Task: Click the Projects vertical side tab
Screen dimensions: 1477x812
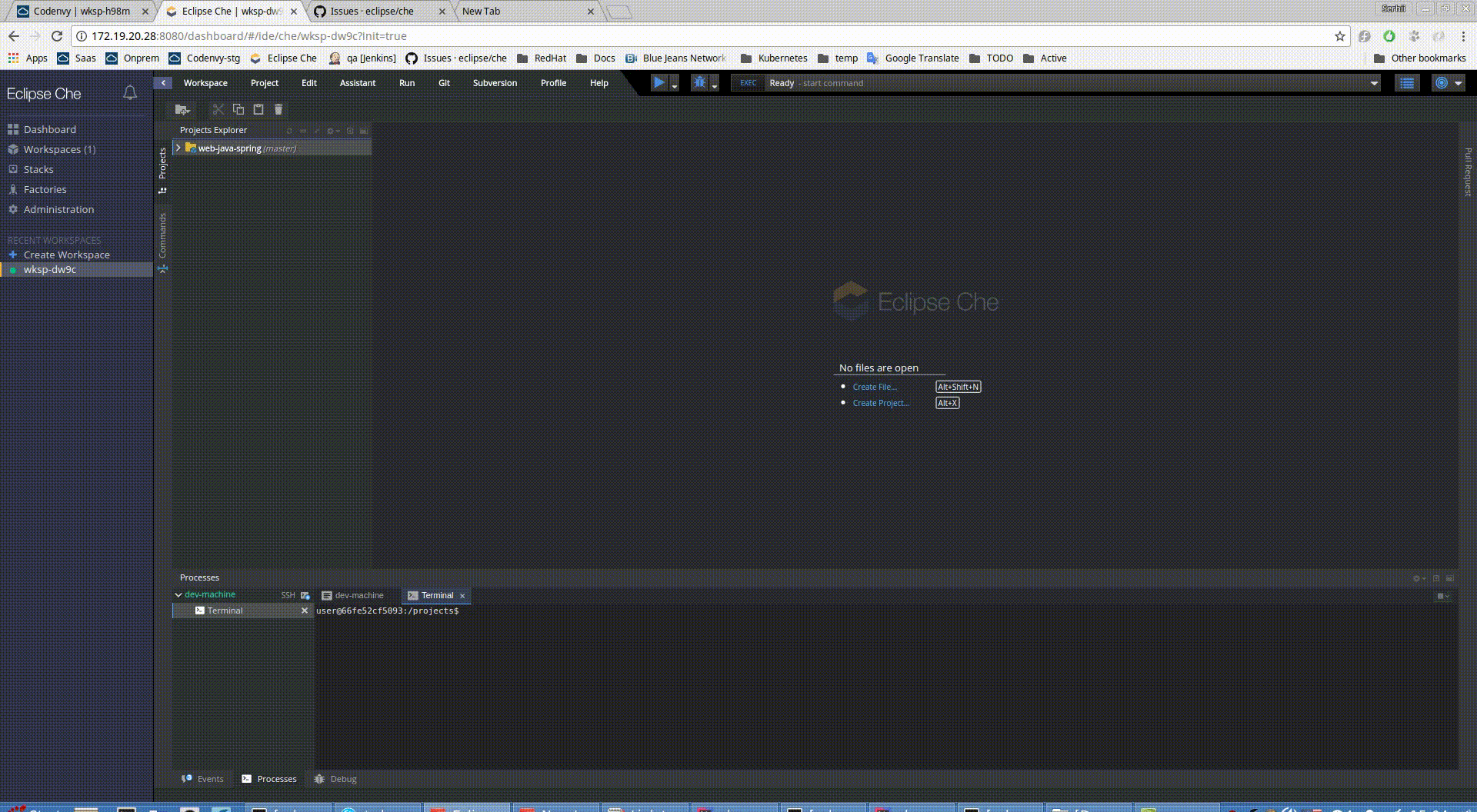Action: click(162, 169)
